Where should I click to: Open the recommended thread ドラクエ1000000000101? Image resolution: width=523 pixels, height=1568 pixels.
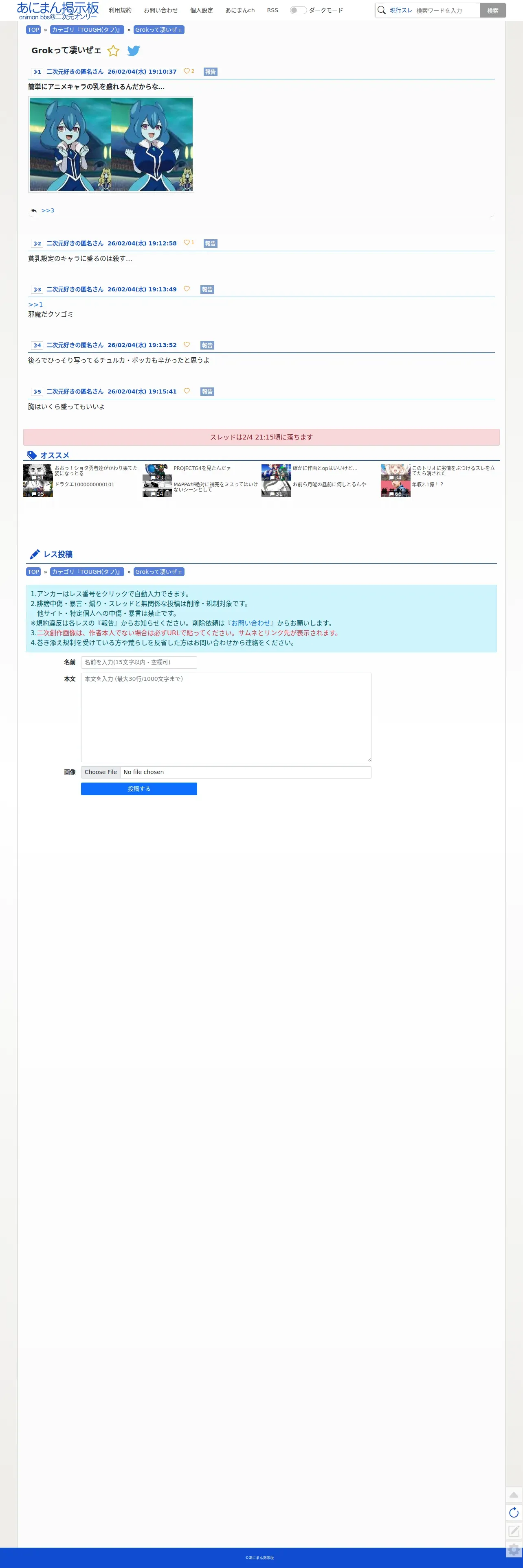pyautogui.click(x=84, y=485)
